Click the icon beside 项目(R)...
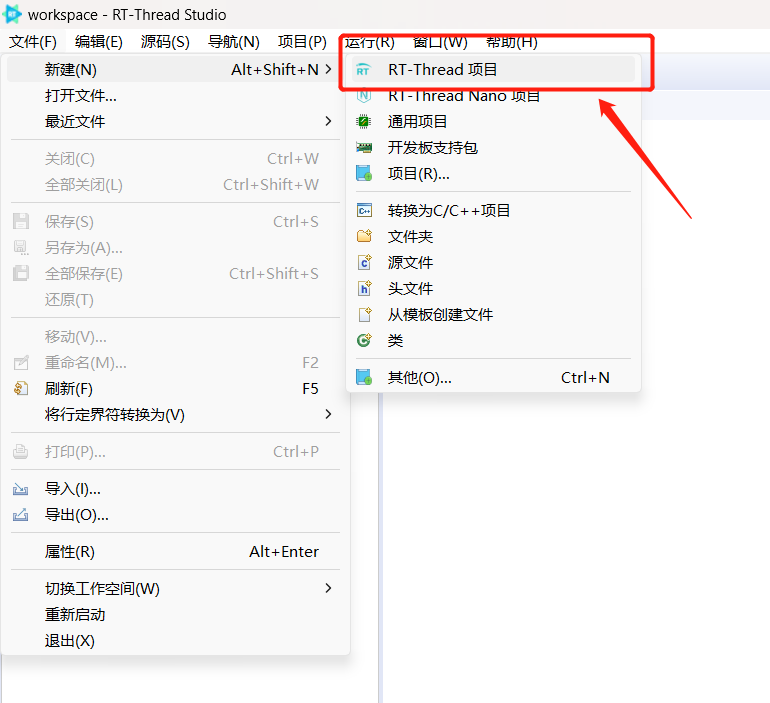This screenshot has width=770, height=703. (x=363, y=173)
